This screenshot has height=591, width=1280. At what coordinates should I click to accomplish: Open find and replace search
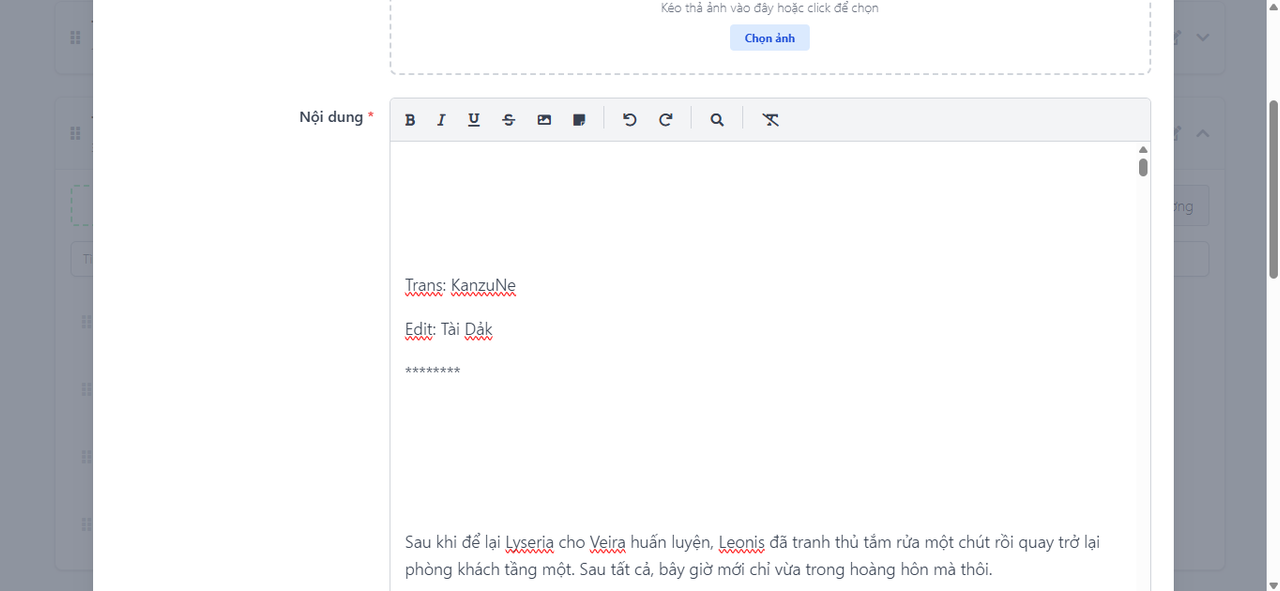point(717,120)
